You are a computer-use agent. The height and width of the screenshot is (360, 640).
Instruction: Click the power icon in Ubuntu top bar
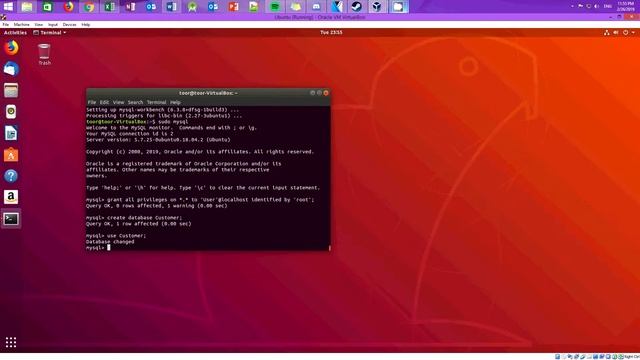(x=625, y=33)
